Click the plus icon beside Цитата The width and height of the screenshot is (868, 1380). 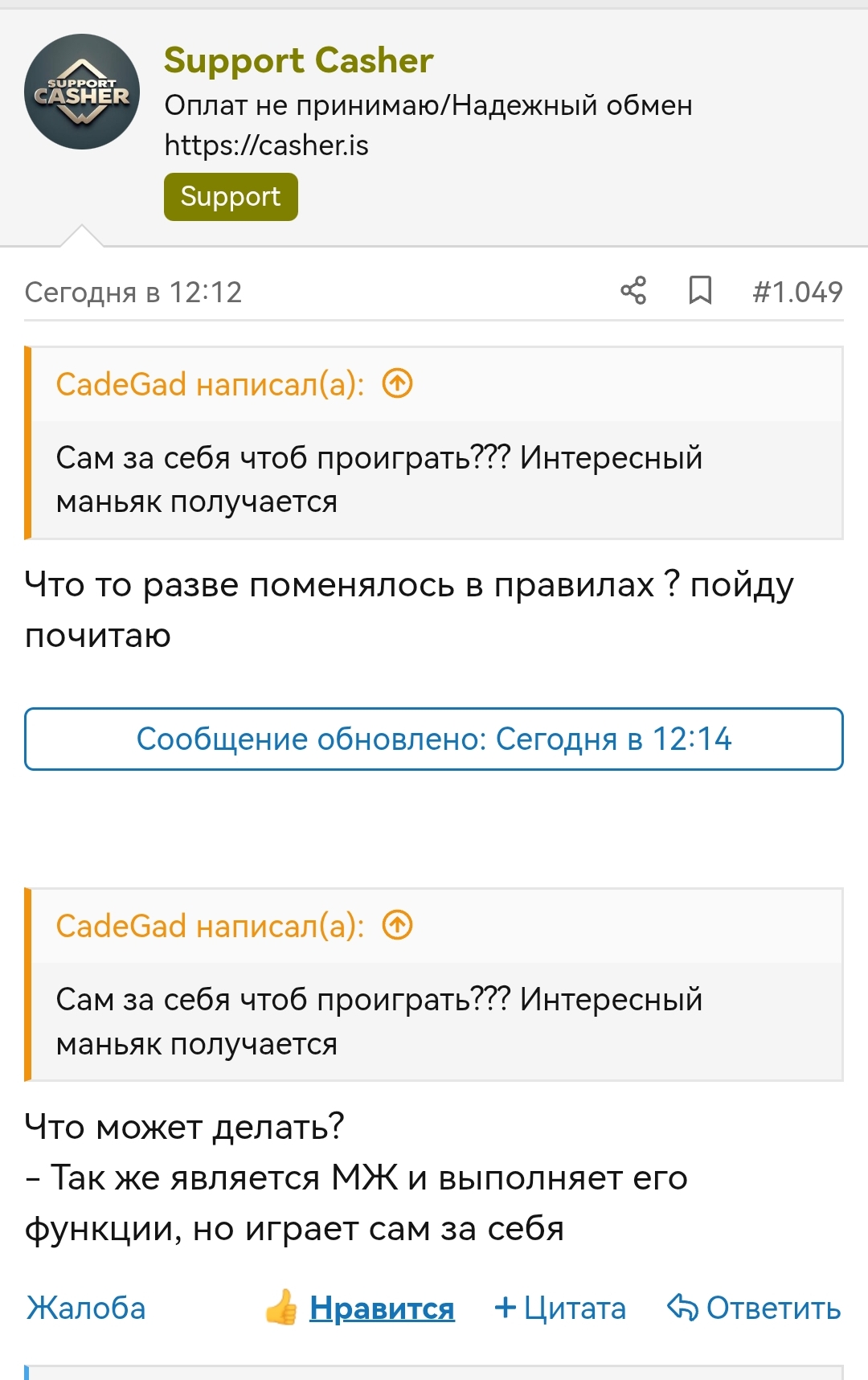505,1308
